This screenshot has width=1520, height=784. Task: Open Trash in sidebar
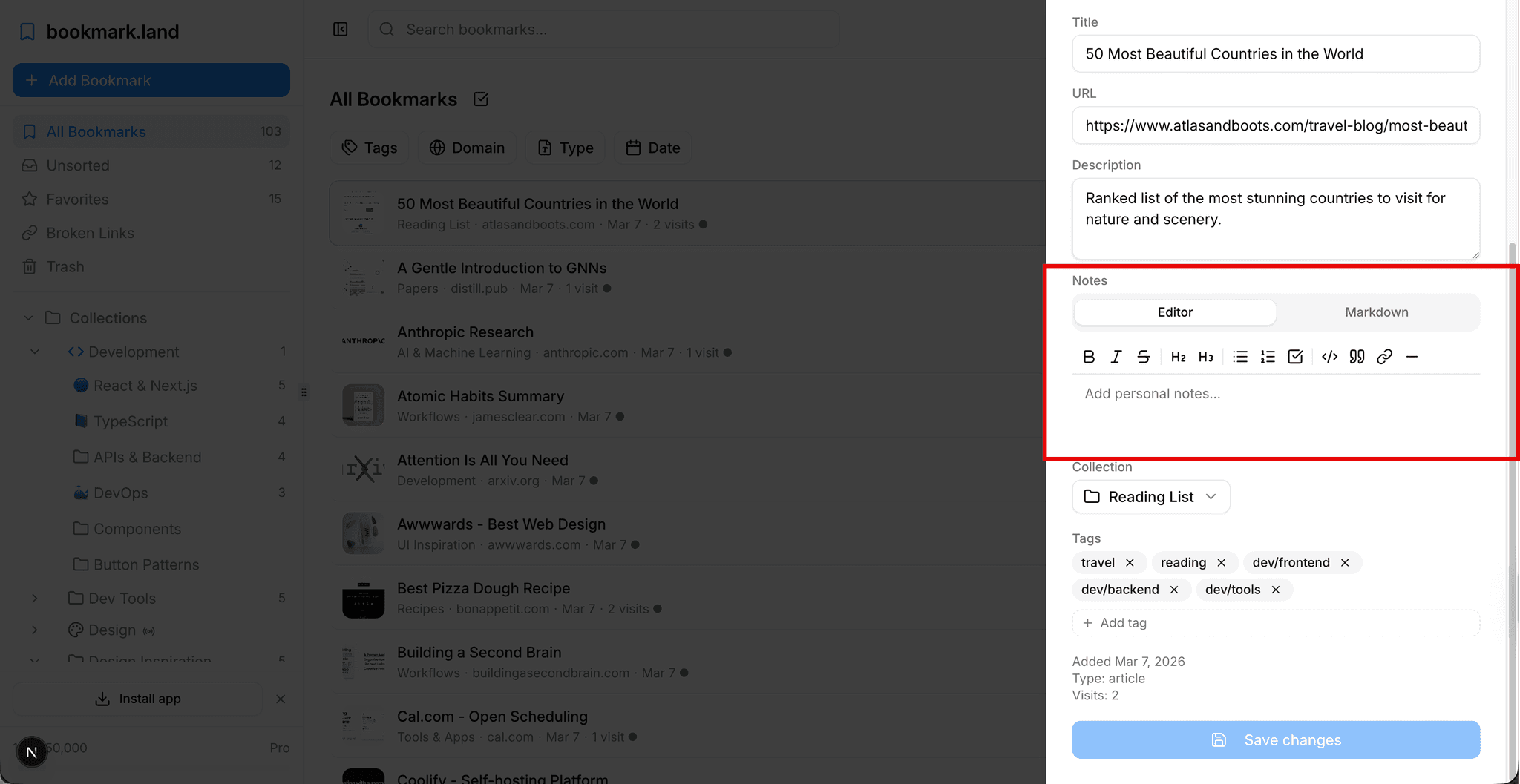click(151, 266)
